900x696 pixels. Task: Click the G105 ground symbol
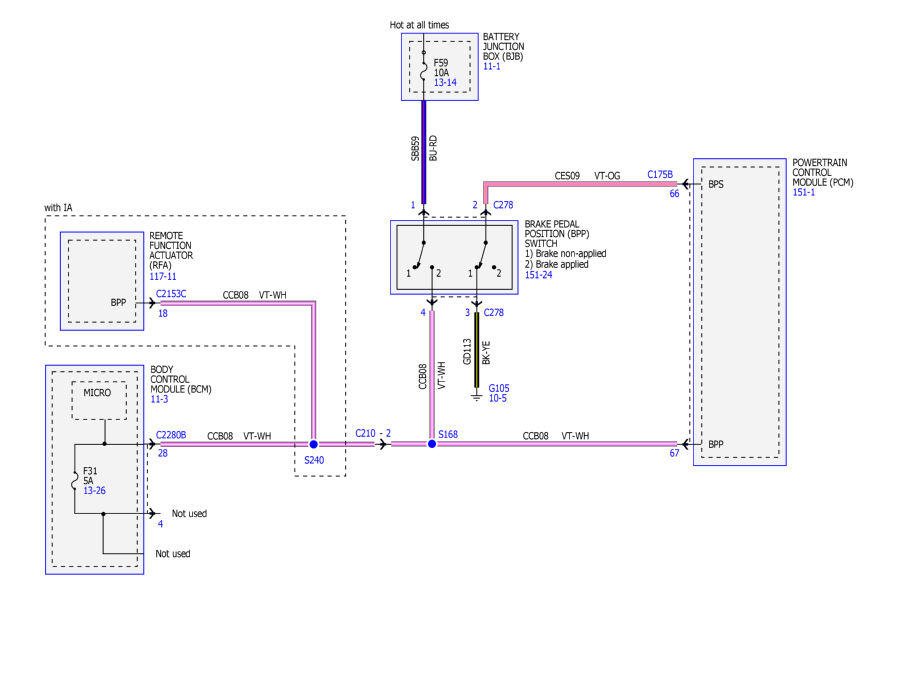click(476, 396)
